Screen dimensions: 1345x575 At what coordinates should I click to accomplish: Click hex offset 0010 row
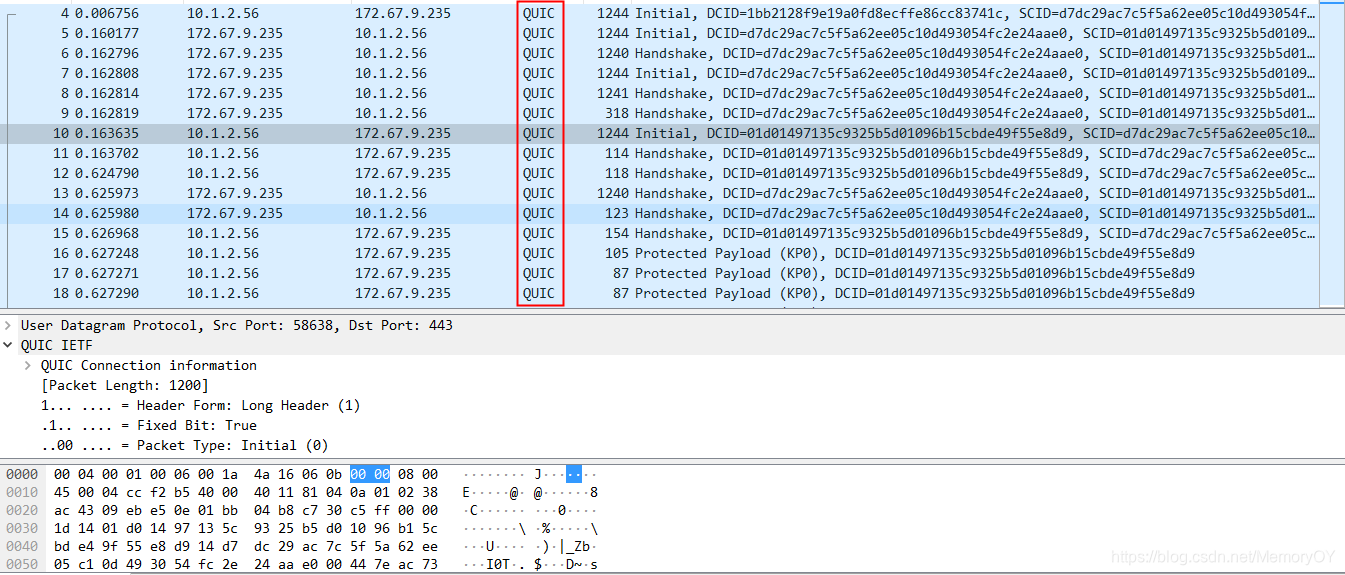click(x=302, y=492)
